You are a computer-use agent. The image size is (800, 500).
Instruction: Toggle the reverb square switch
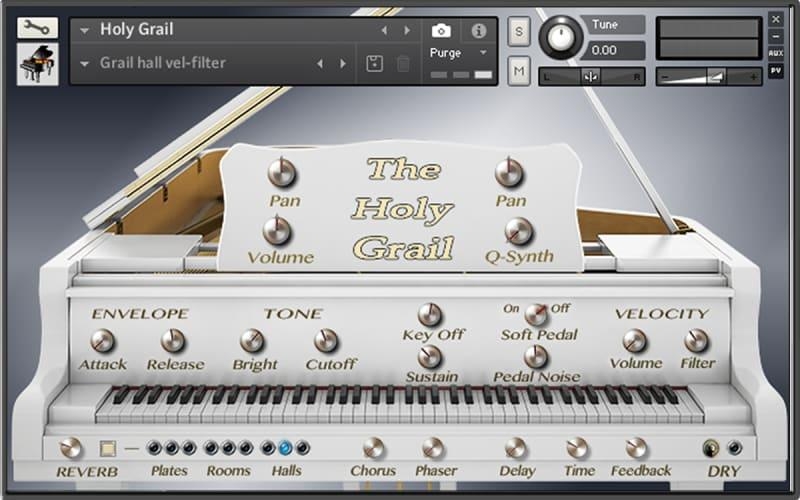pos(108,449)
